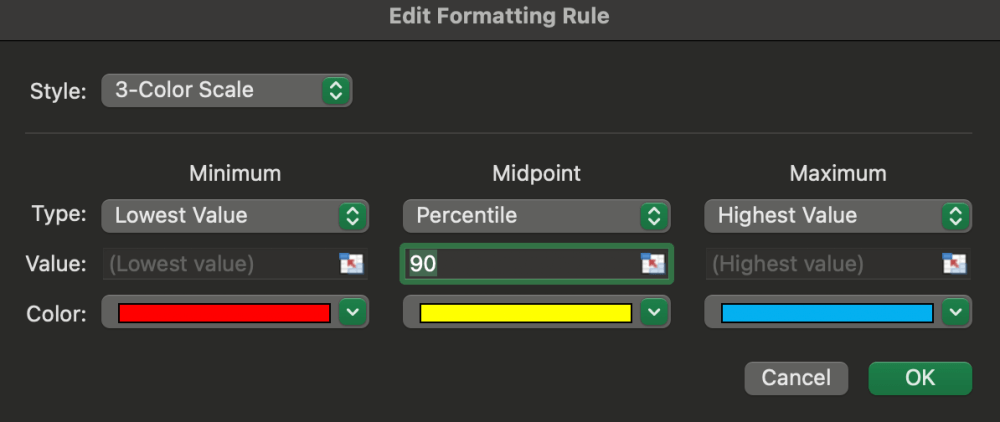Open the Minimum Type Lowest Value dropdown
This screenshot has width=1000, height=422.
pyautogui.click(x=235, y=215)
